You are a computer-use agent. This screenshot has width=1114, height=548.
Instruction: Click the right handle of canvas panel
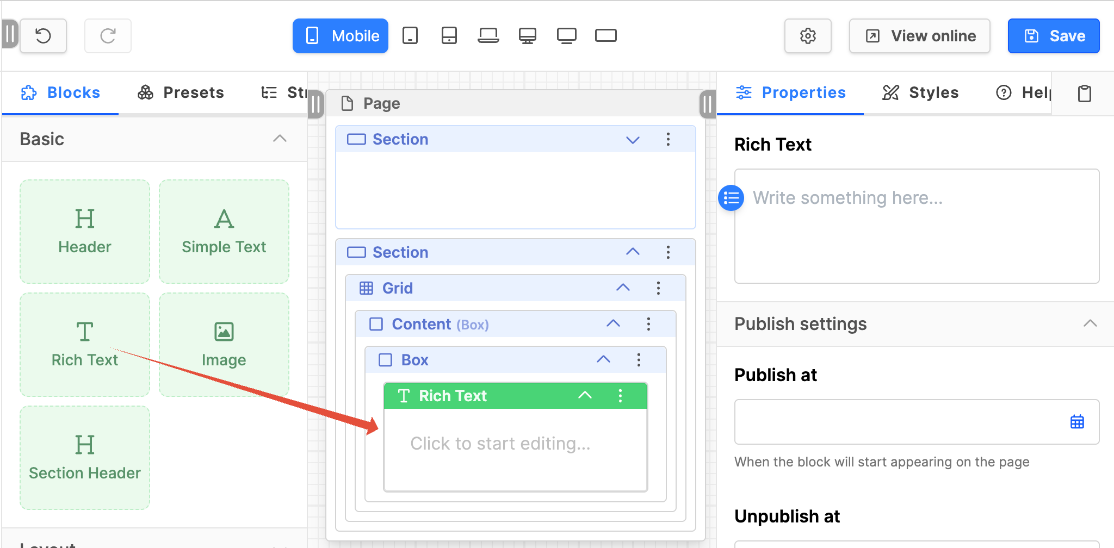(707, 105)
